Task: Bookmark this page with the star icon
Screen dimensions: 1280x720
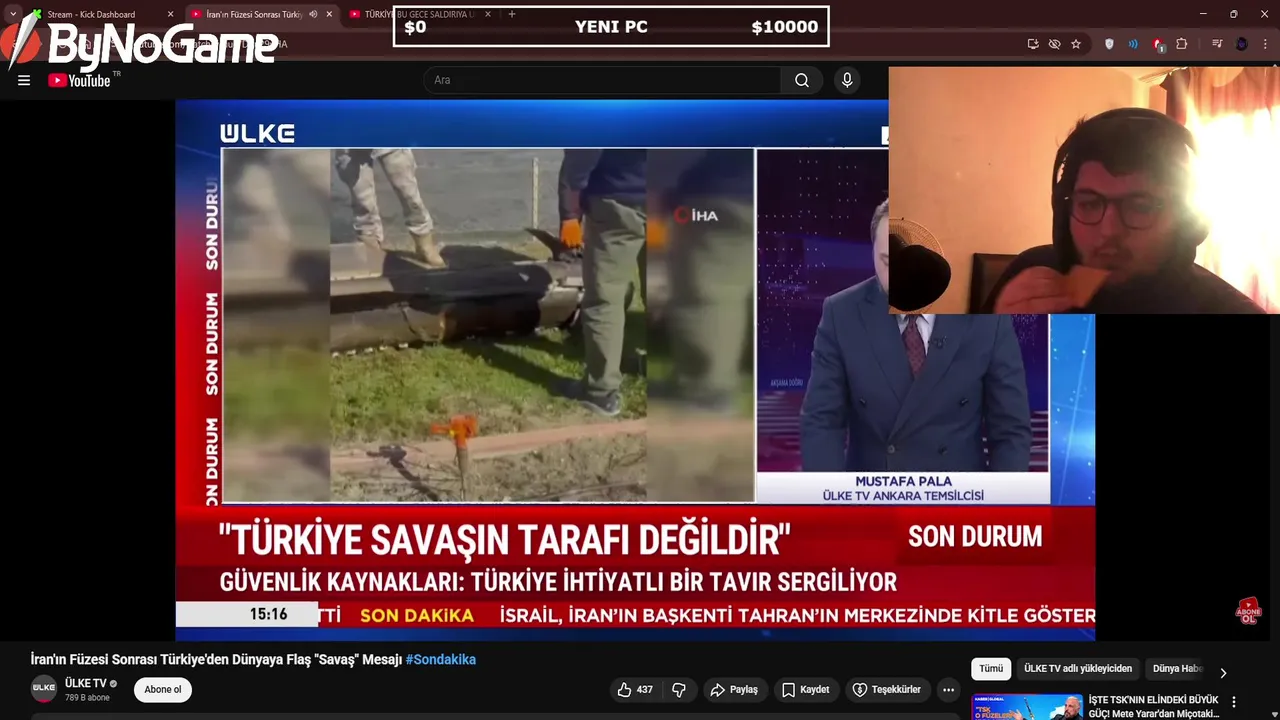Action: tap(1076, 44)
